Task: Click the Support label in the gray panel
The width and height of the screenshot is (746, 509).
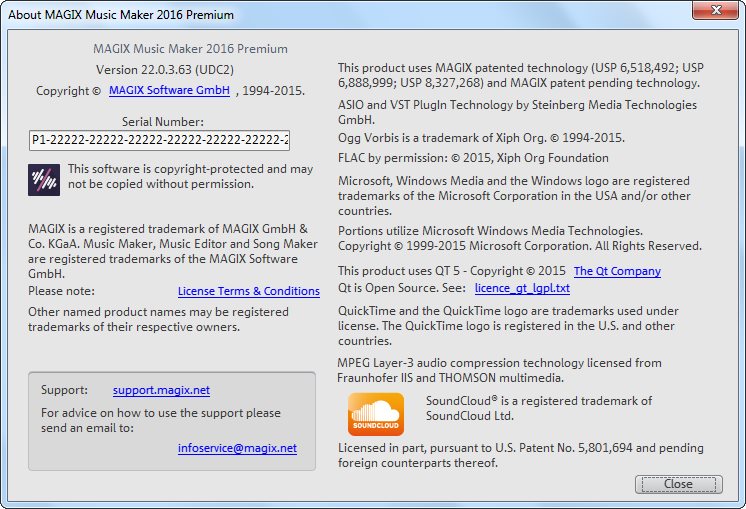Action: pyautogui.click(x=64, y=390)
